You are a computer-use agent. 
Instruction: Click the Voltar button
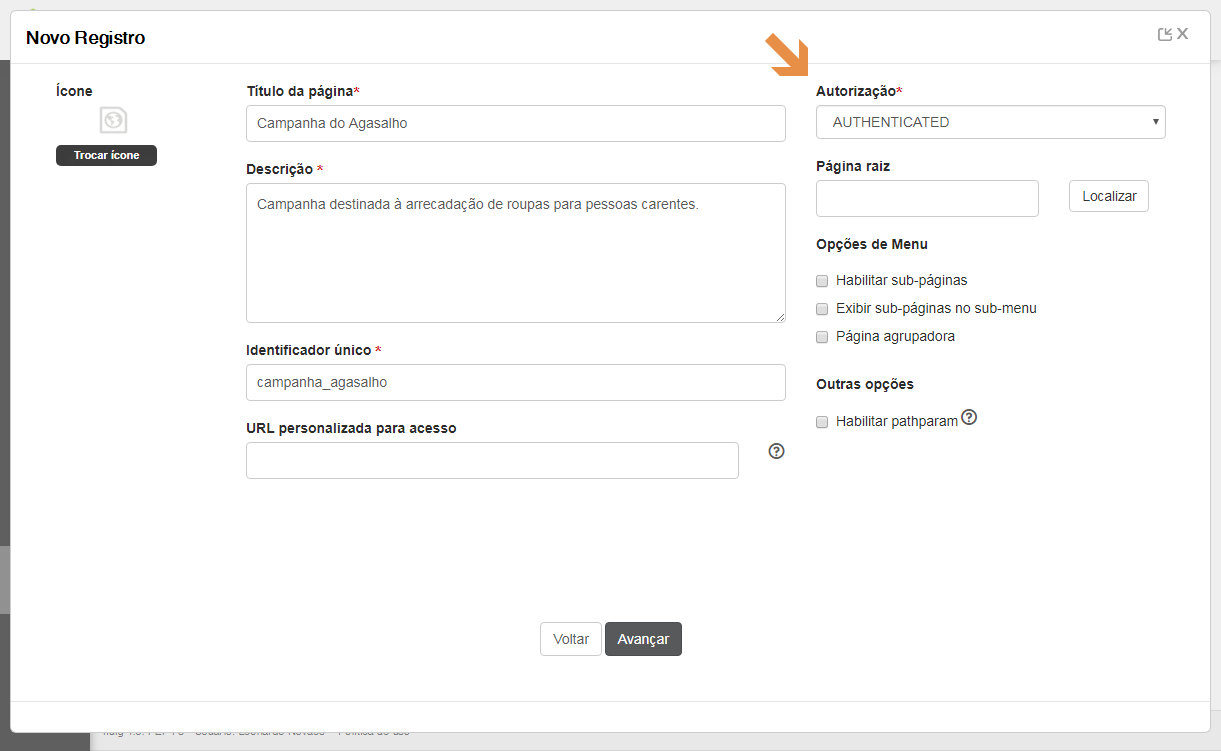571,639
